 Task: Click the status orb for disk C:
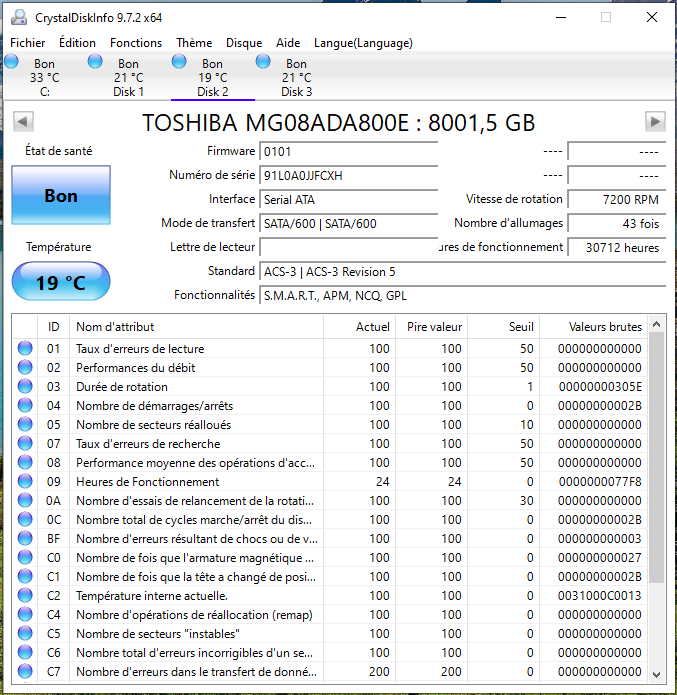point(12,62)
